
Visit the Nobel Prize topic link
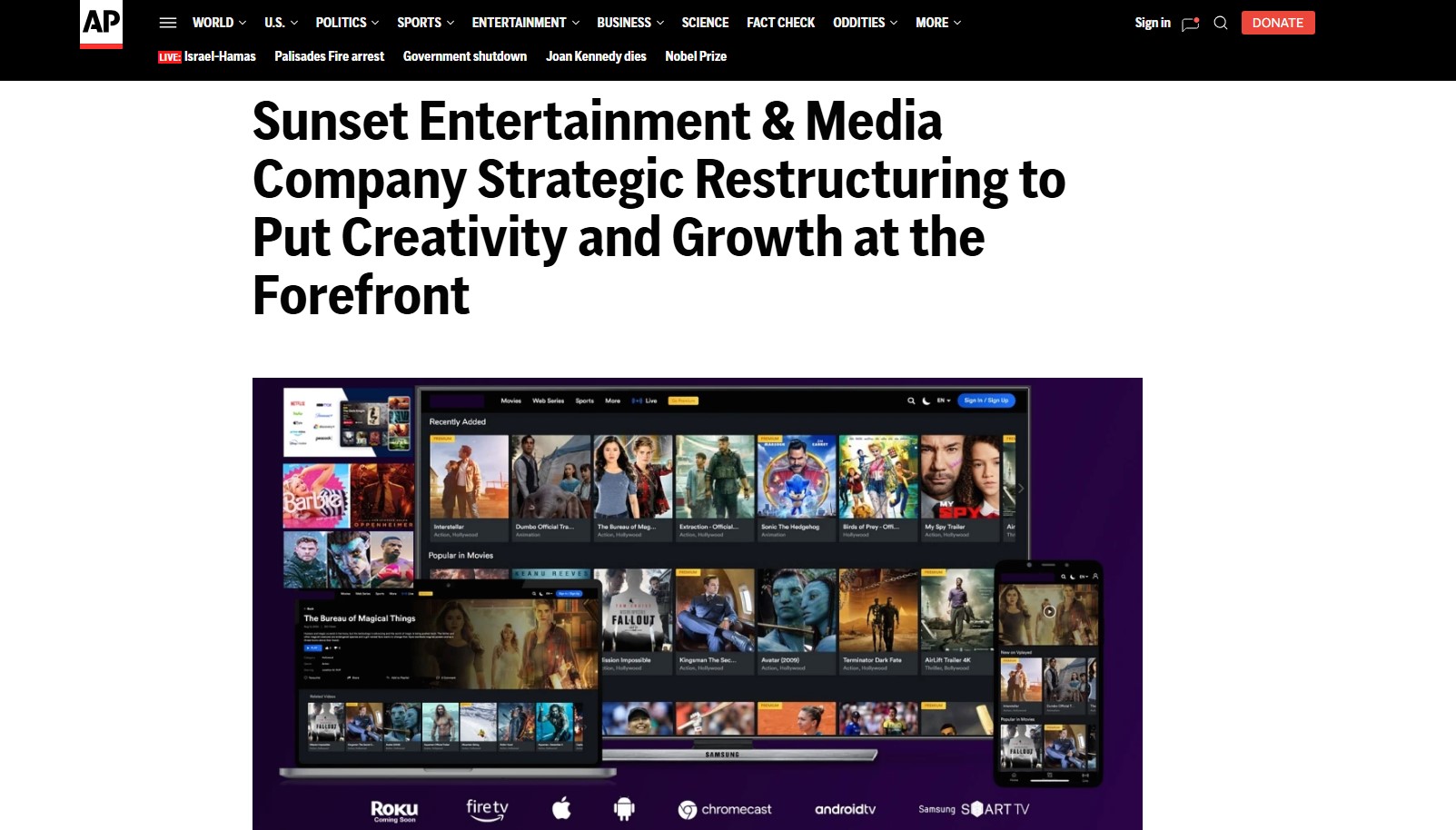[695, 56]
